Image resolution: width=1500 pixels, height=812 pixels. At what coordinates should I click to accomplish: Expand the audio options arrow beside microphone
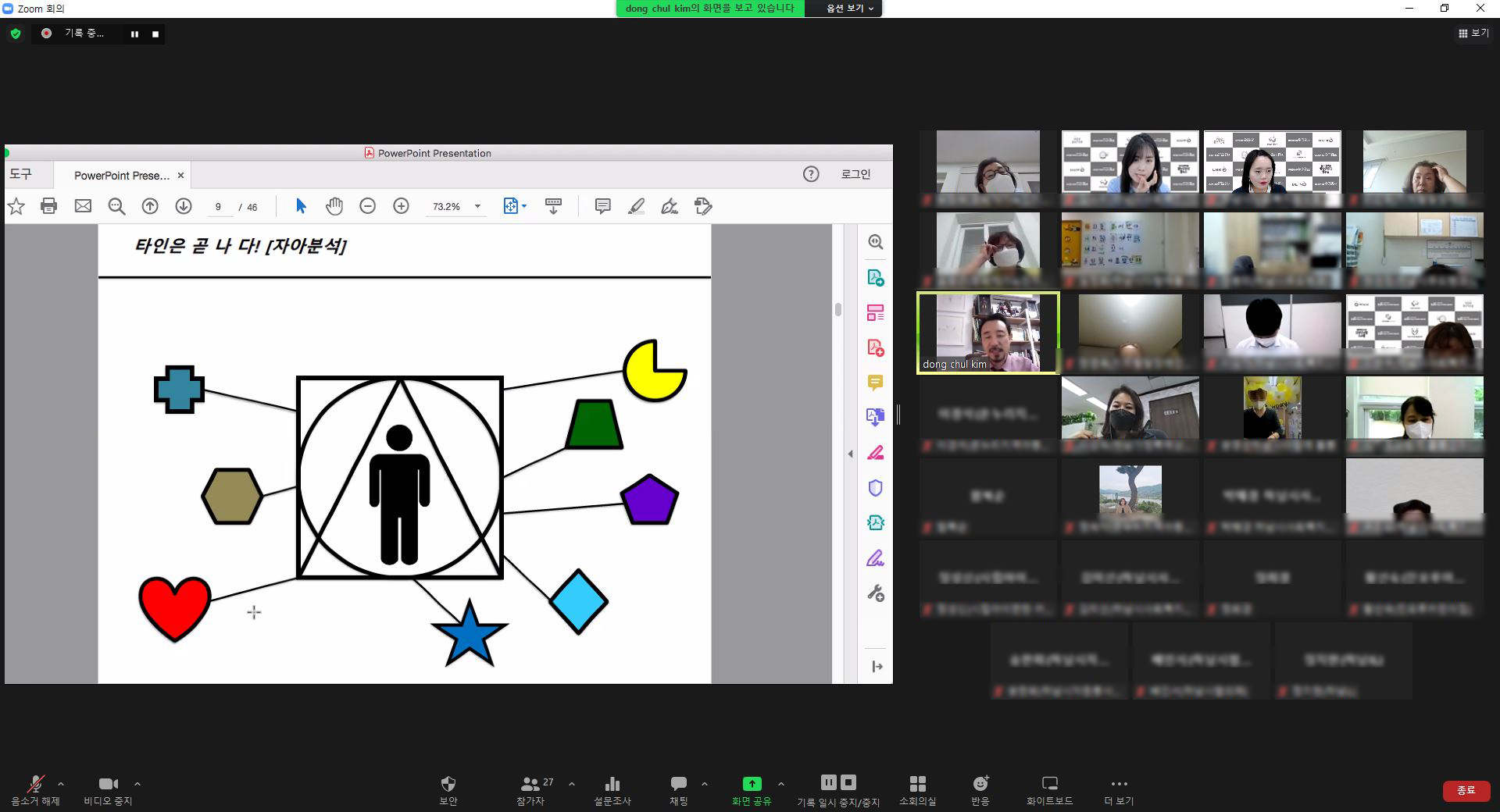[x=61, y=784]
